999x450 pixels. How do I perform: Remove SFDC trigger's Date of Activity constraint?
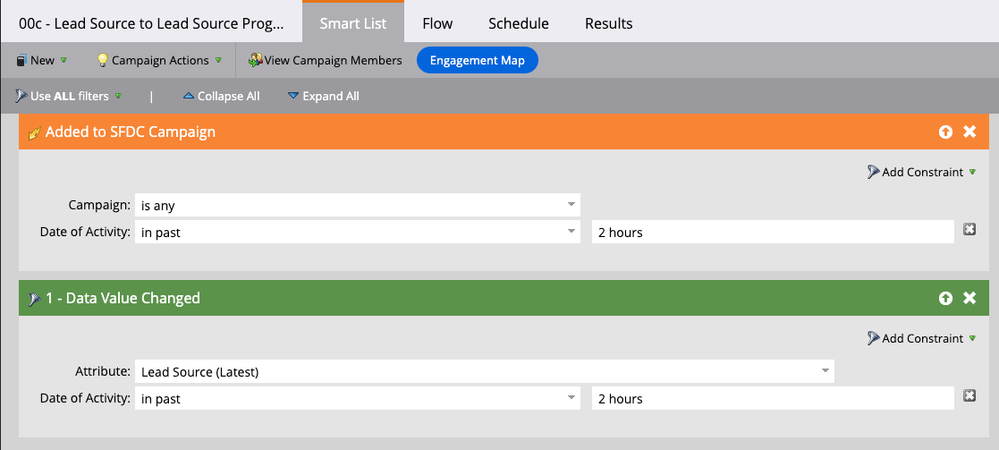(969, 229)
